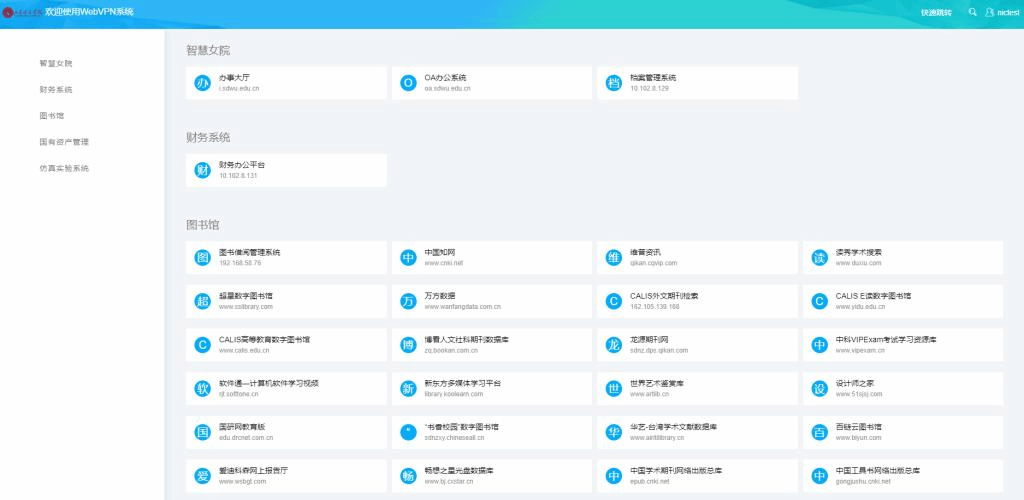This screenshot has width=1024, height=500.
Task: Click the 财务办公平台 round icon
Action: (202, 170)
